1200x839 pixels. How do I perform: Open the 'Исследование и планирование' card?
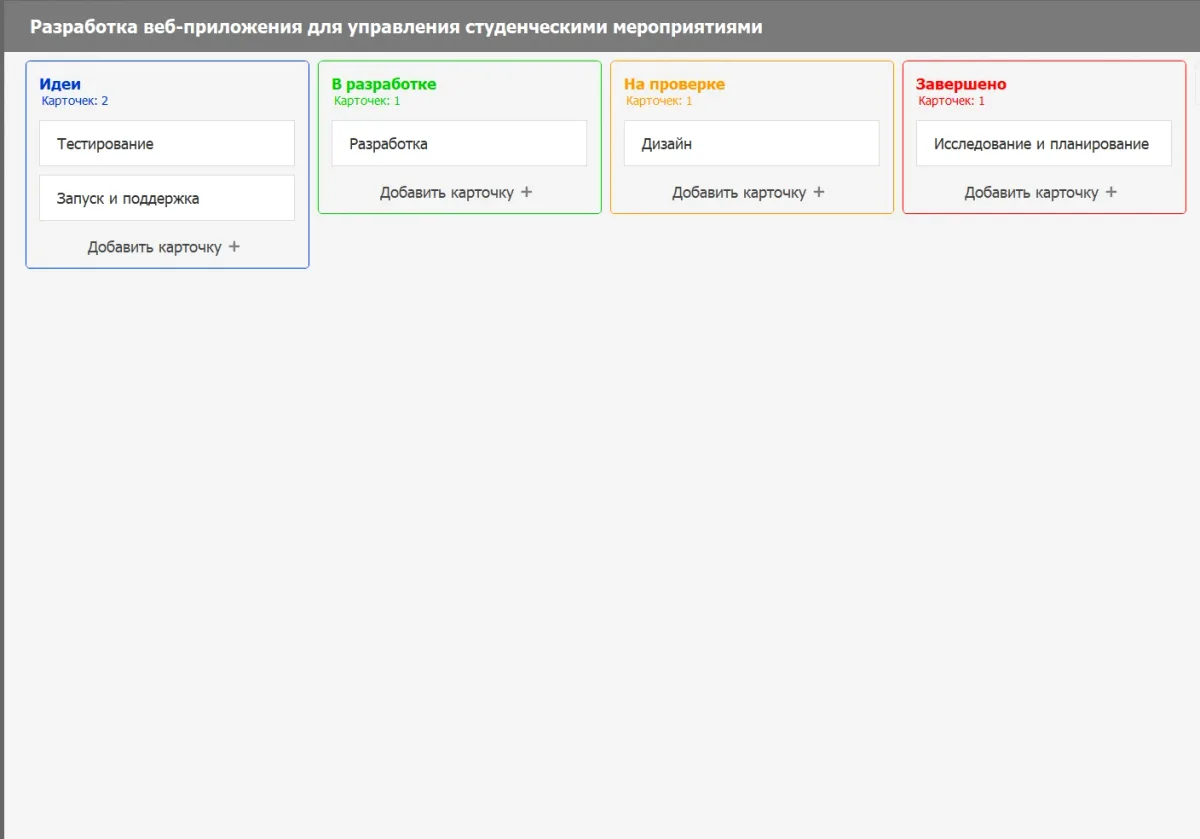coord(1043,144)
